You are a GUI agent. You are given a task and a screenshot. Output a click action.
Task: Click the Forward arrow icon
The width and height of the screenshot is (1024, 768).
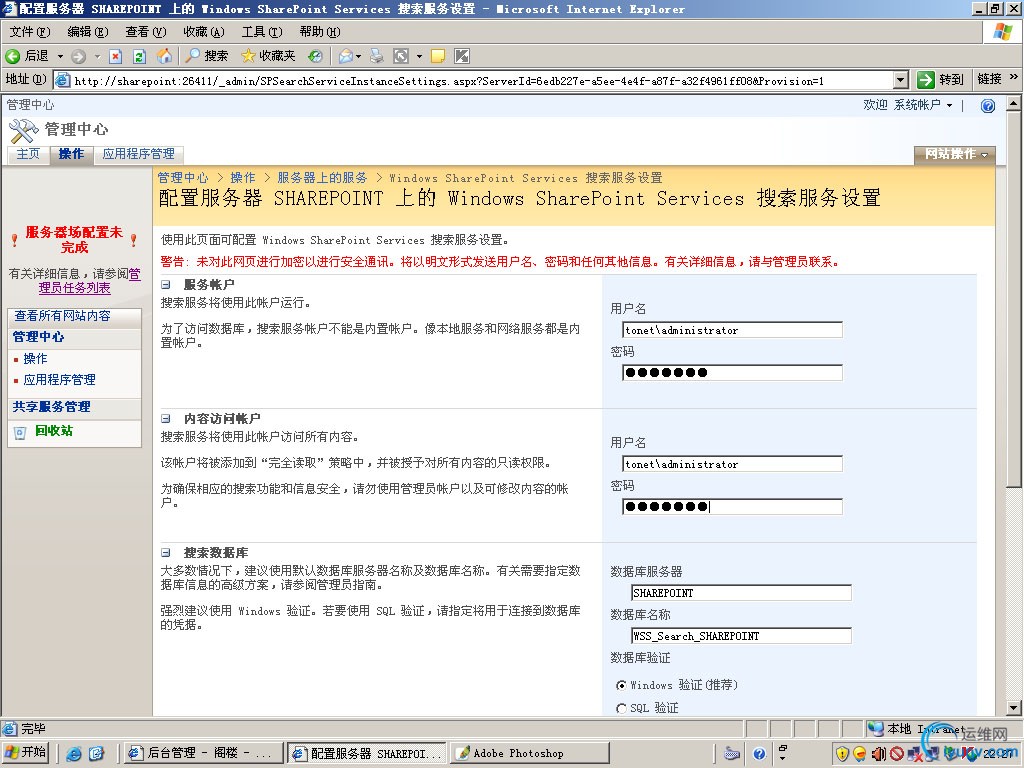pyautogui.click(x=78, y=56)
